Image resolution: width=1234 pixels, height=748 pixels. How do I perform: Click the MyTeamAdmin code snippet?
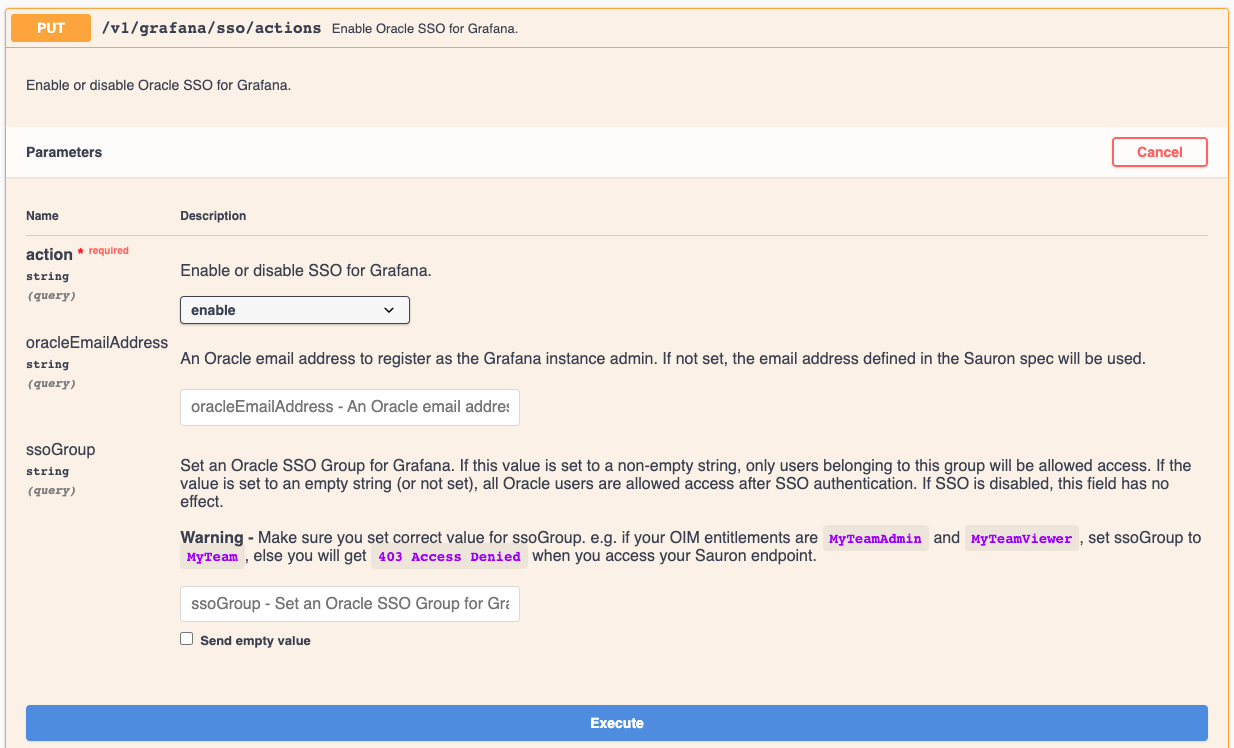875,539
